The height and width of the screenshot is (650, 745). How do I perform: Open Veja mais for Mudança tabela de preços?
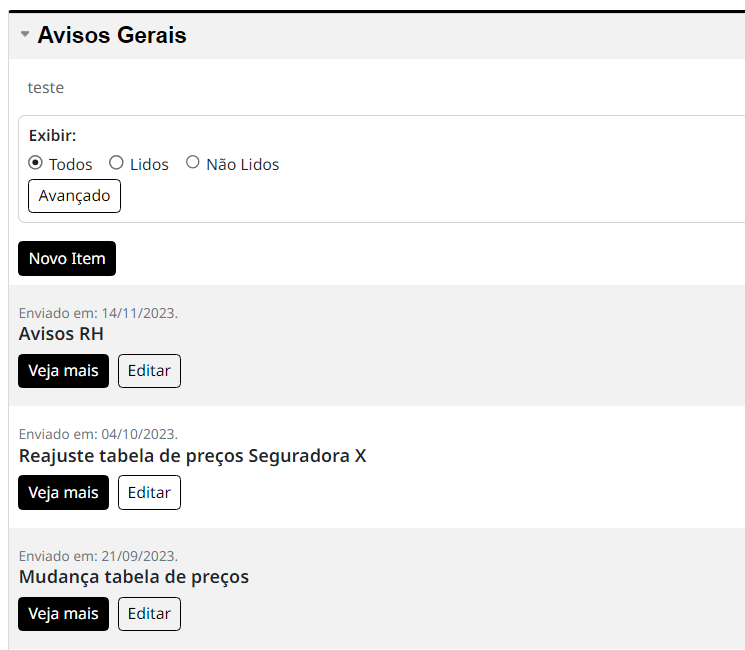pos(64,614)
